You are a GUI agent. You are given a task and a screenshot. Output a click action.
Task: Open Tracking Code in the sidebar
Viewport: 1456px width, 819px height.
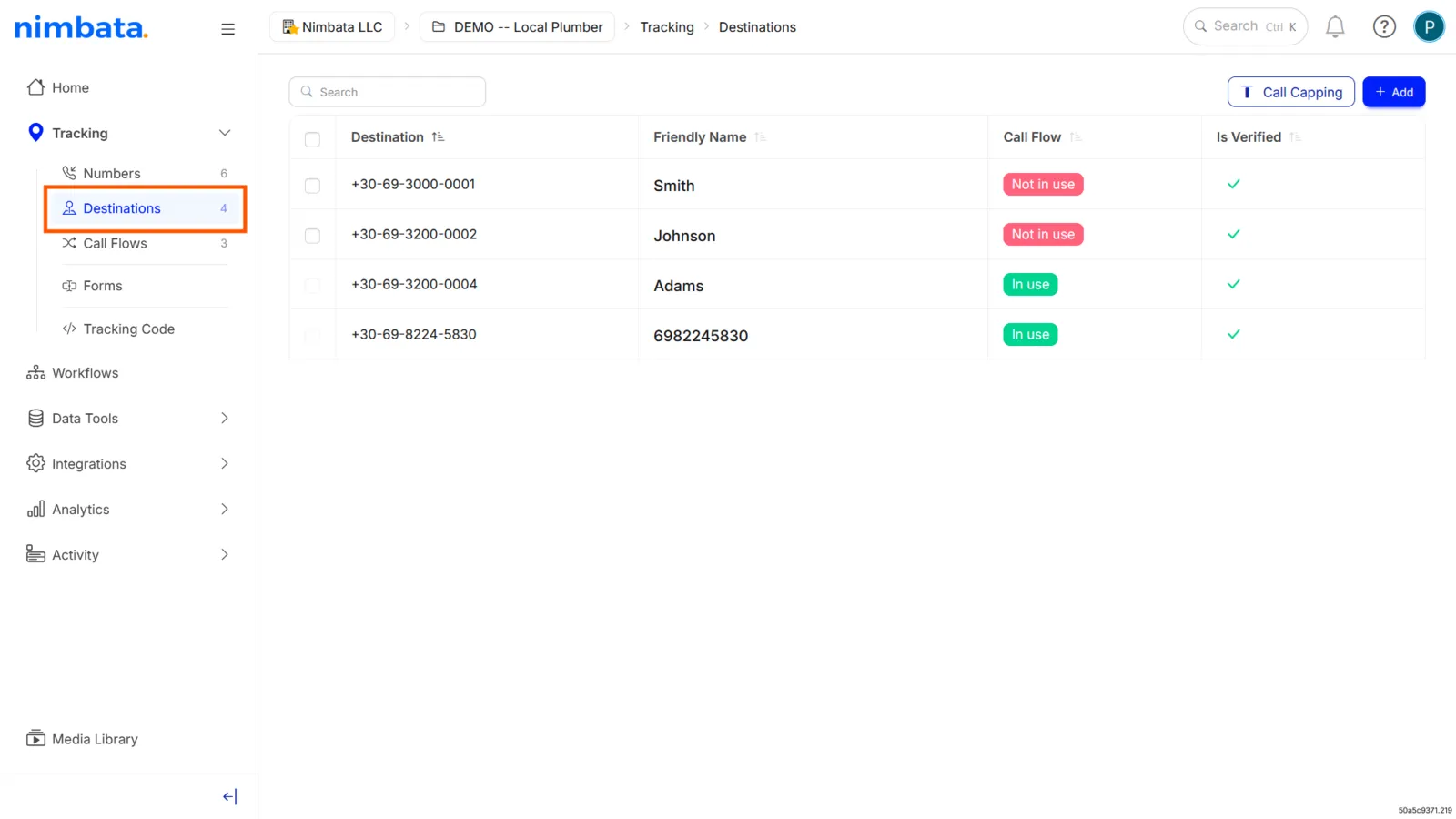145,329
